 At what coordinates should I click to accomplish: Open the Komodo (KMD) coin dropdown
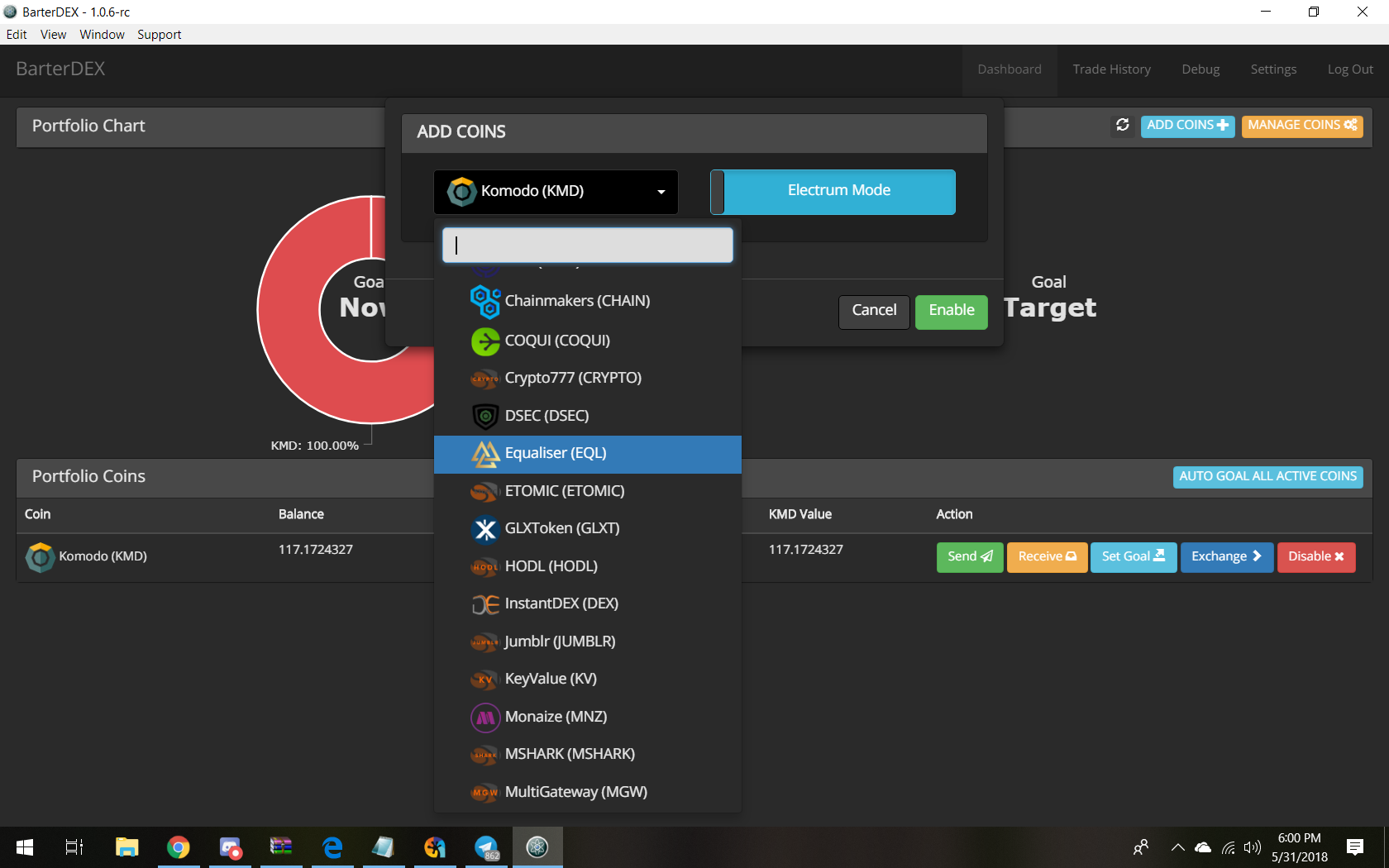pos(556,192)
